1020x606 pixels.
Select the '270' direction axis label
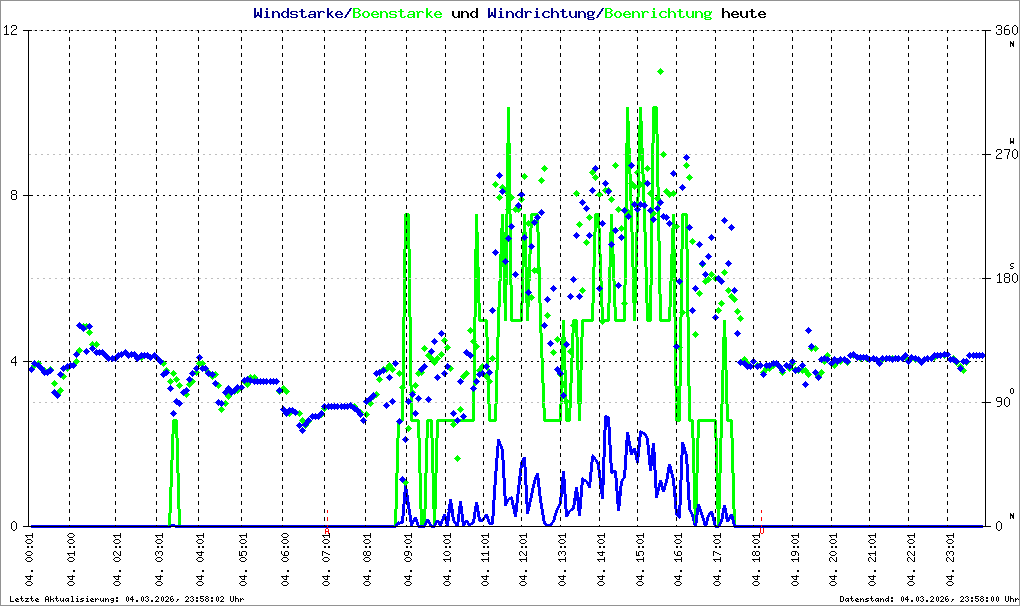1006,154
